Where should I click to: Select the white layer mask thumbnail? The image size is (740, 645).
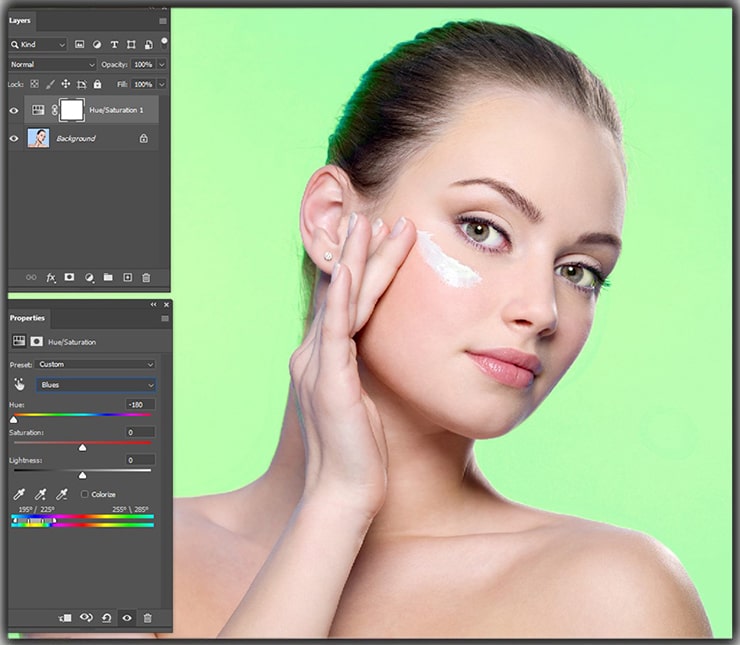[x=72, y=110]
